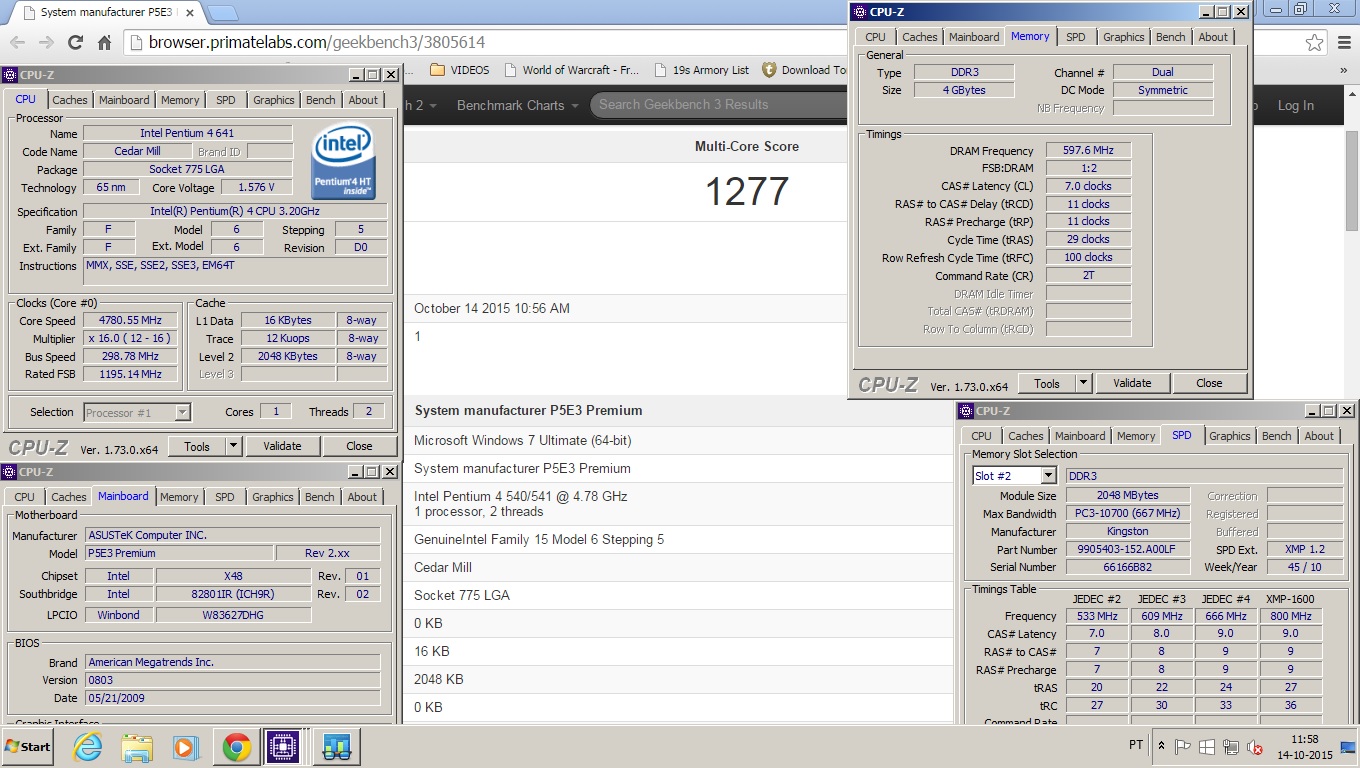Click the Multi-Core score 1277
The image size is (1360, 768).
(747, 191)
